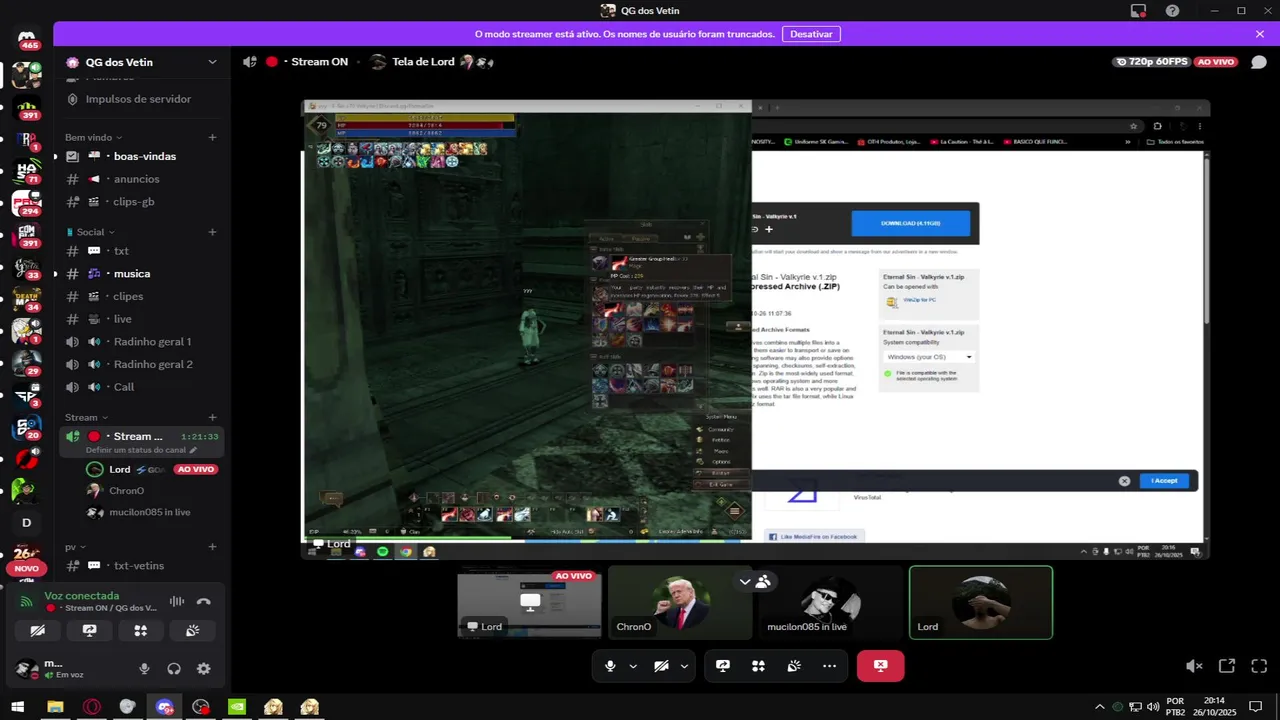Pop out the stream to a window
The image size is (1280, 720).
pos(1227,666)
